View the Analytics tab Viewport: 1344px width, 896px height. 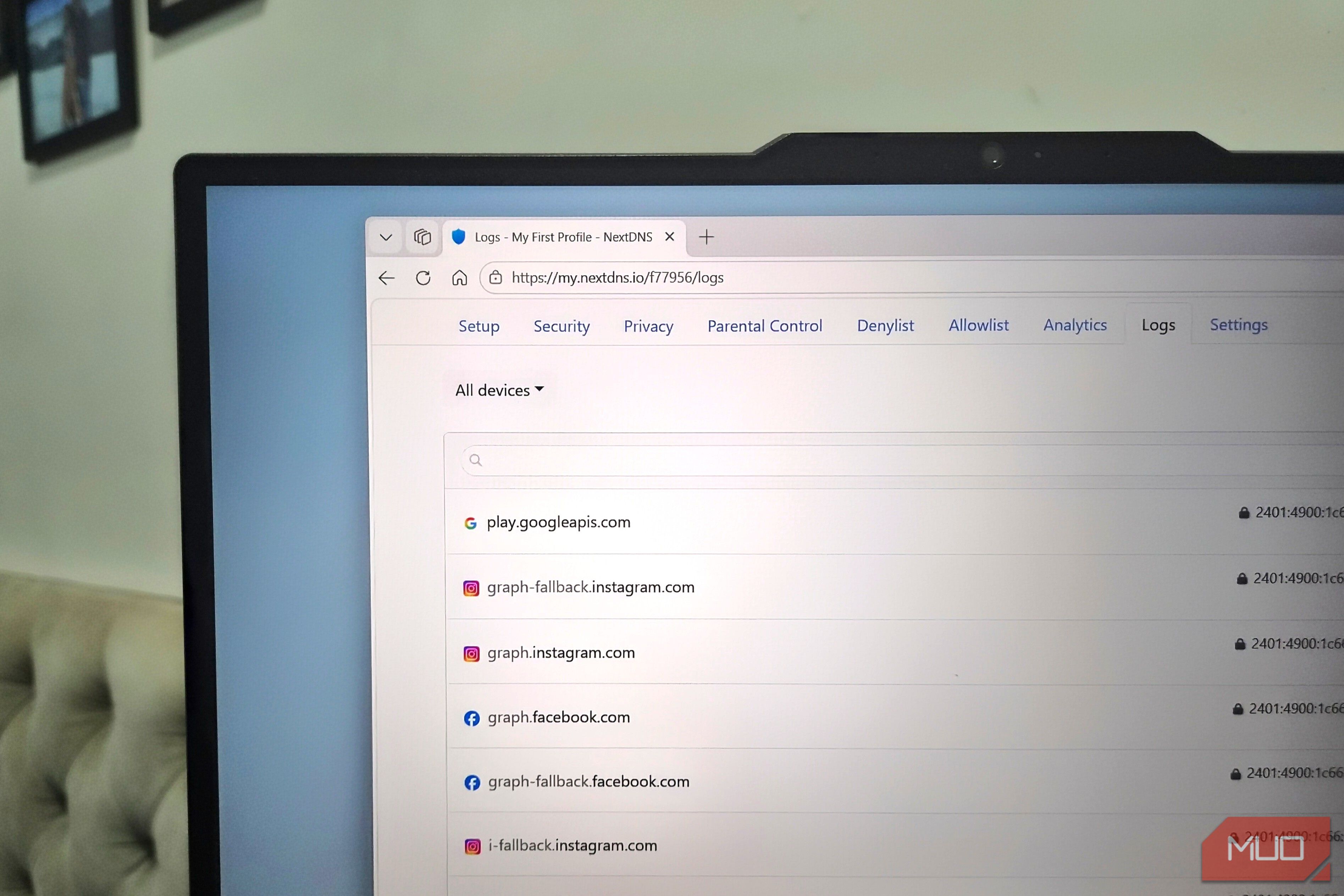[1075, 325]
